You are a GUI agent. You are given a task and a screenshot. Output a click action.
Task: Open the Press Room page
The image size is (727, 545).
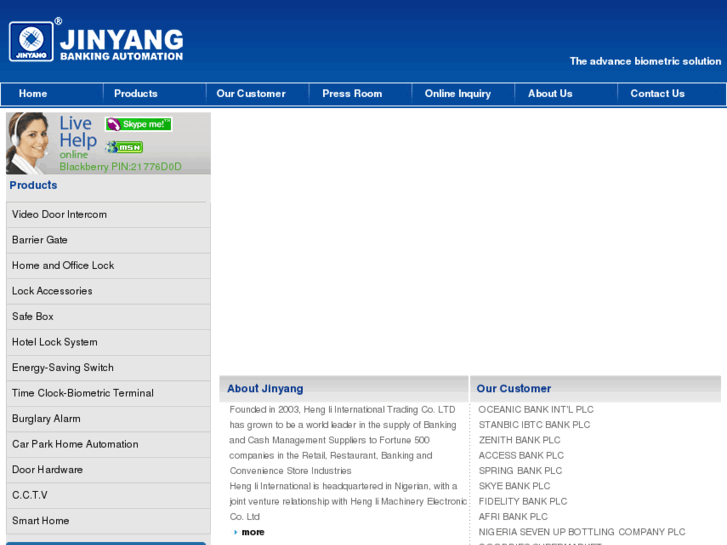coord(352,94)
